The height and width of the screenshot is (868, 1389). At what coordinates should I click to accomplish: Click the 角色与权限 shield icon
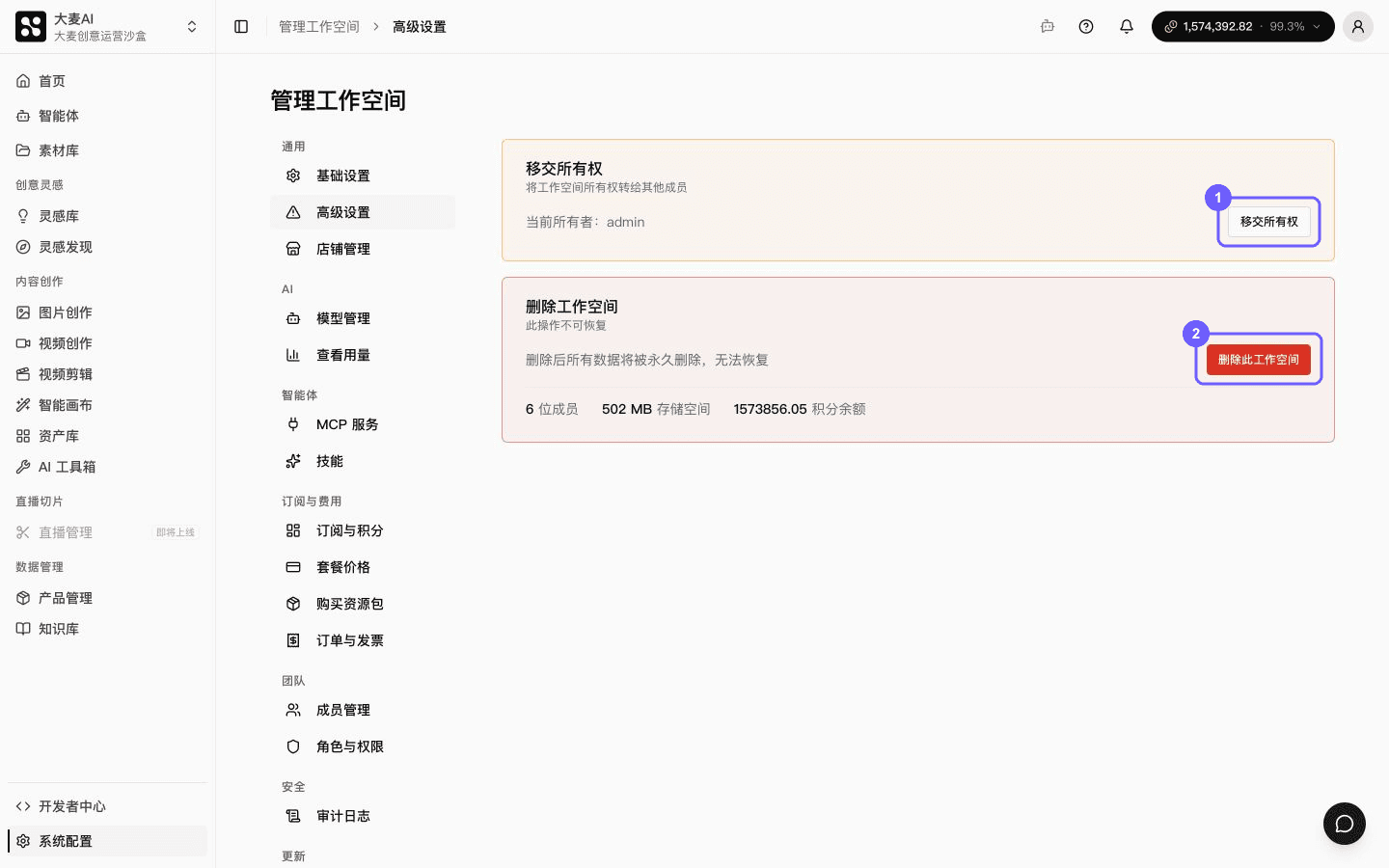click(293, 746)
